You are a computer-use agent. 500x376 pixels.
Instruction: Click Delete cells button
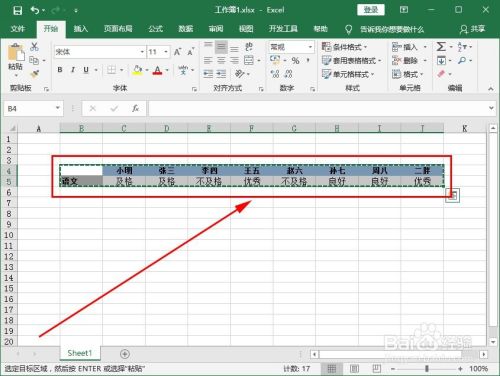click(x=405, y=60)
